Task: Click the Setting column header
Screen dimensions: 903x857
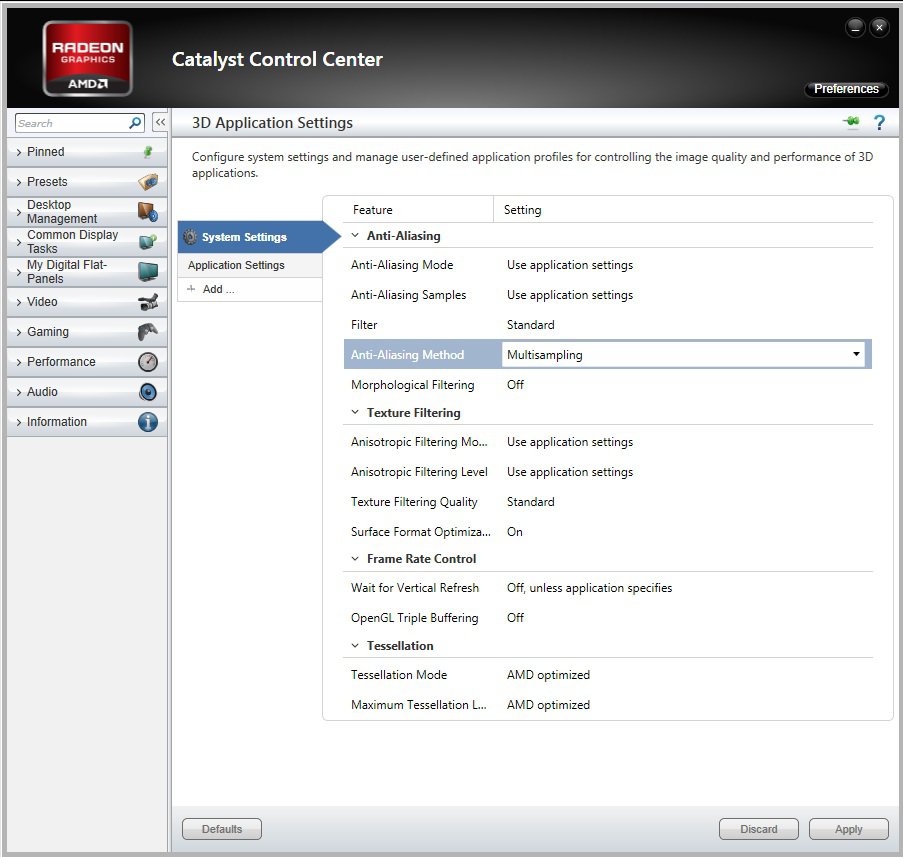Action: tap(522, 210)
